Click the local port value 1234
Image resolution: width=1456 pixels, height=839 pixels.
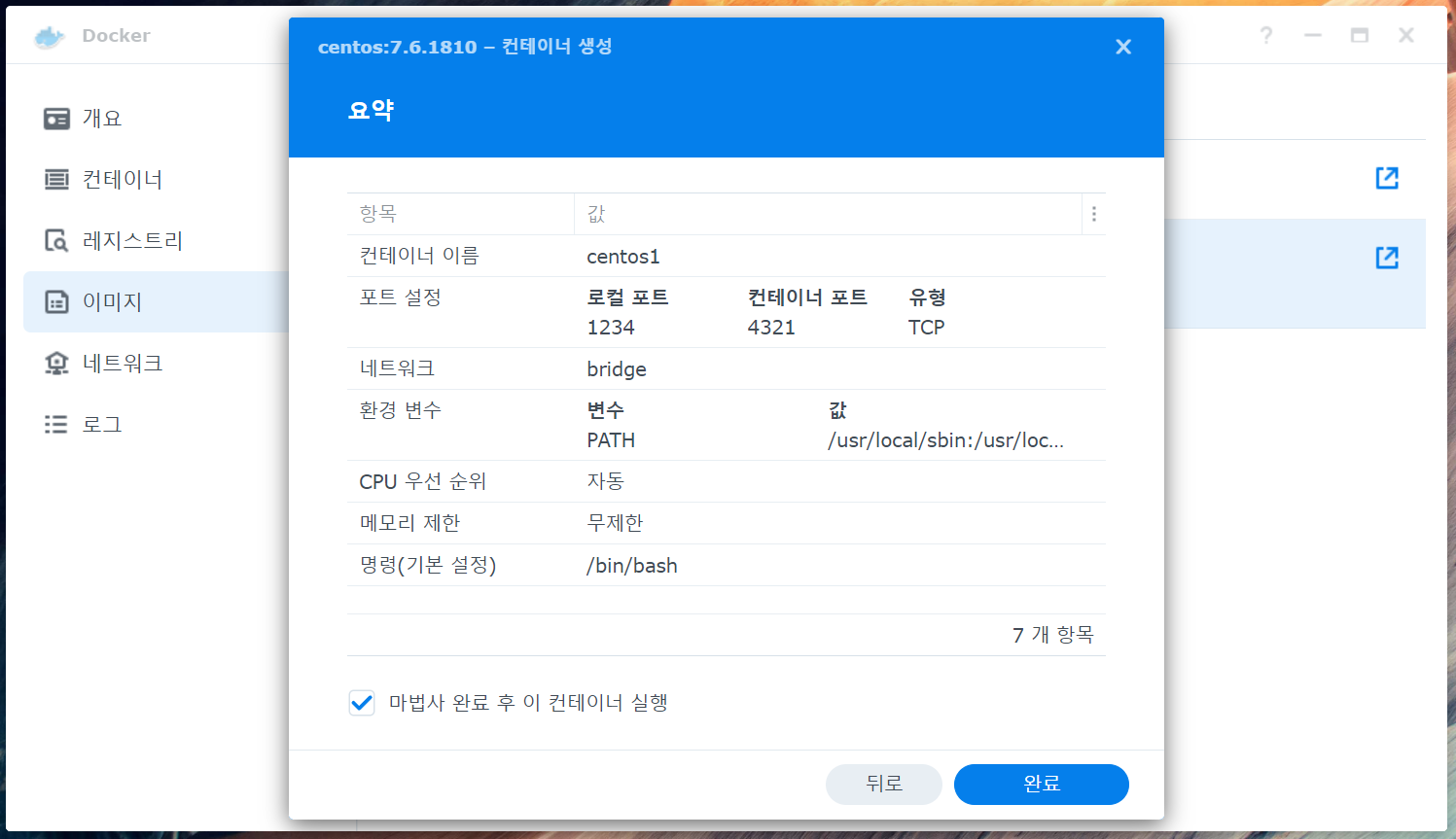pos(611,328)
